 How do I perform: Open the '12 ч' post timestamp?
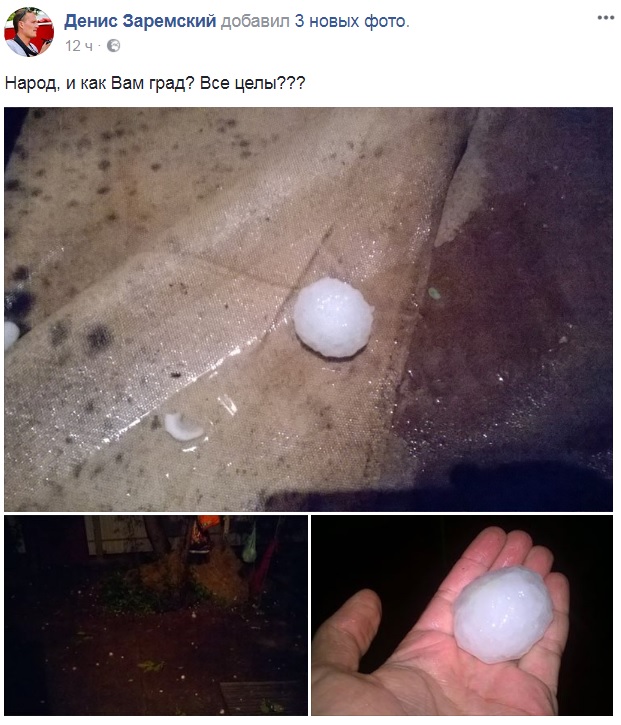tap(79, 46)
